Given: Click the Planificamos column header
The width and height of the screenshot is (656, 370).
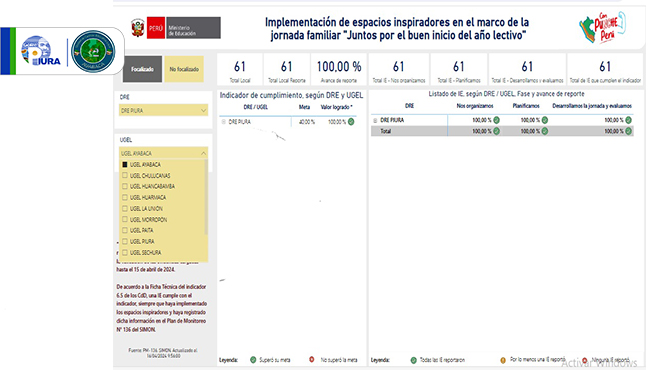Looking at the screenshot, I should click(x=526, y=106).
